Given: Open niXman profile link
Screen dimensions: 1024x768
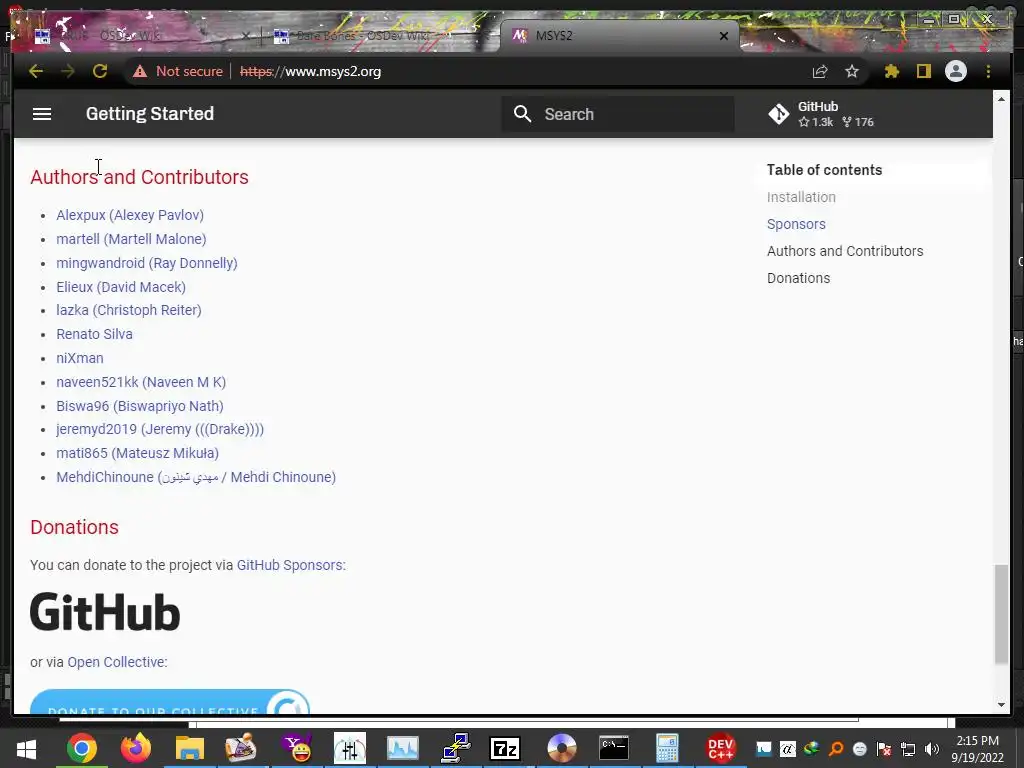Looking at the screenshot, I should coord(80,358).
